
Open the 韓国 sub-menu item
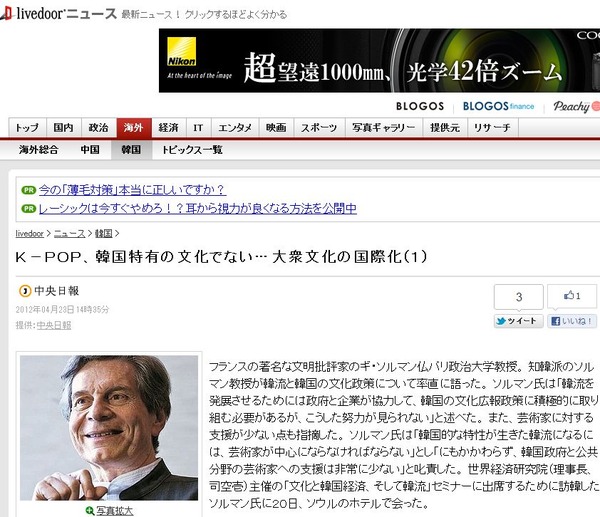pyautogui.click(x=131, y=150)
